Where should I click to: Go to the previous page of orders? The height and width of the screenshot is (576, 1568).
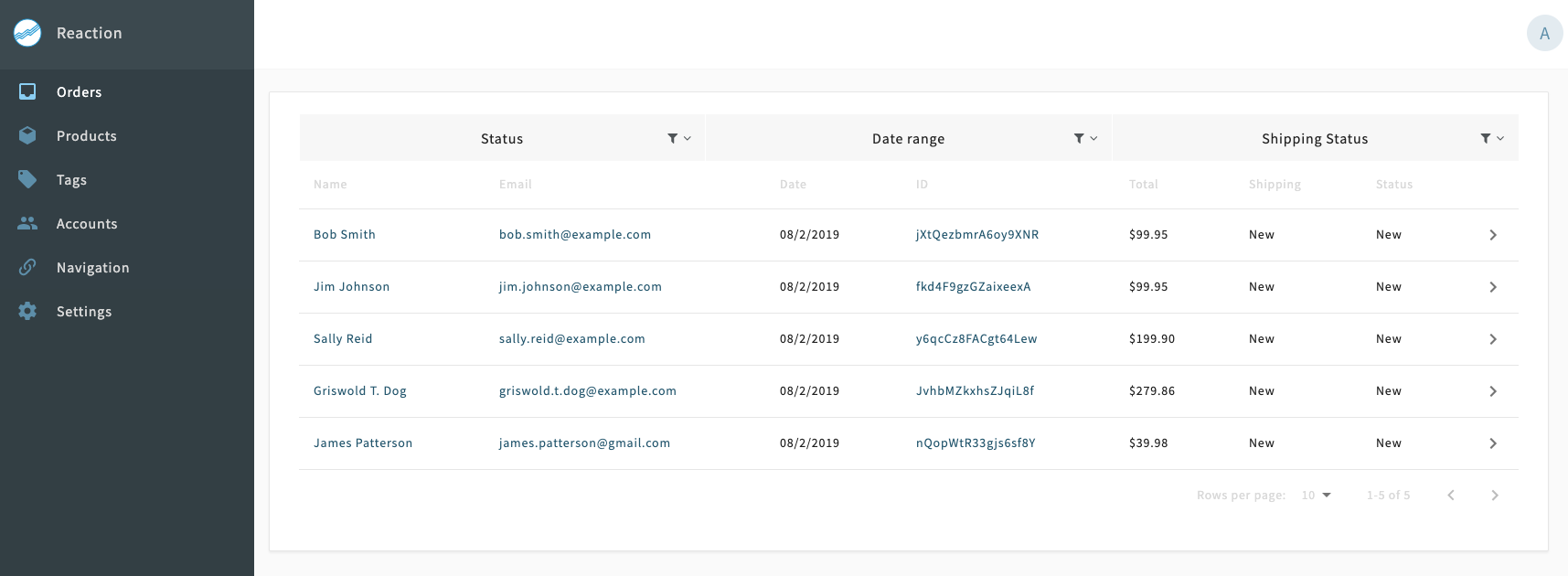coord(1450,495)
